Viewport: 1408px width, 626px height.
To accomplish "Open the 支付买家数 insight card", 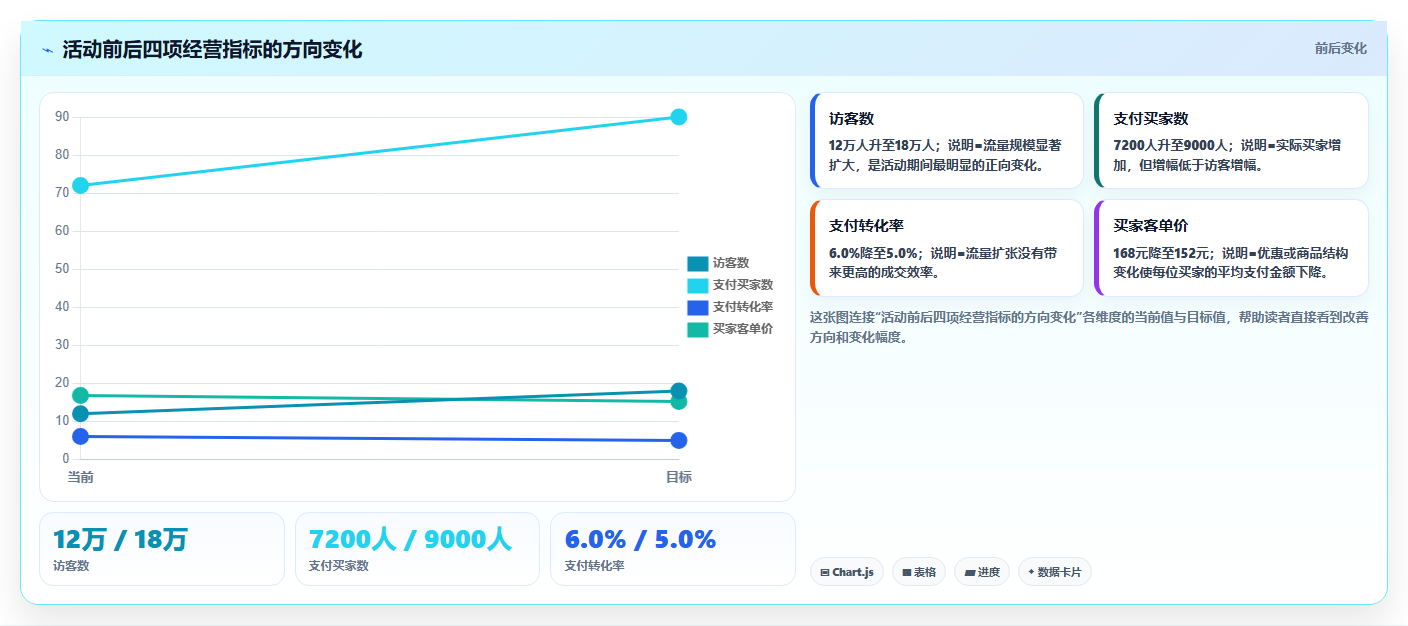I will point(1232,141).
